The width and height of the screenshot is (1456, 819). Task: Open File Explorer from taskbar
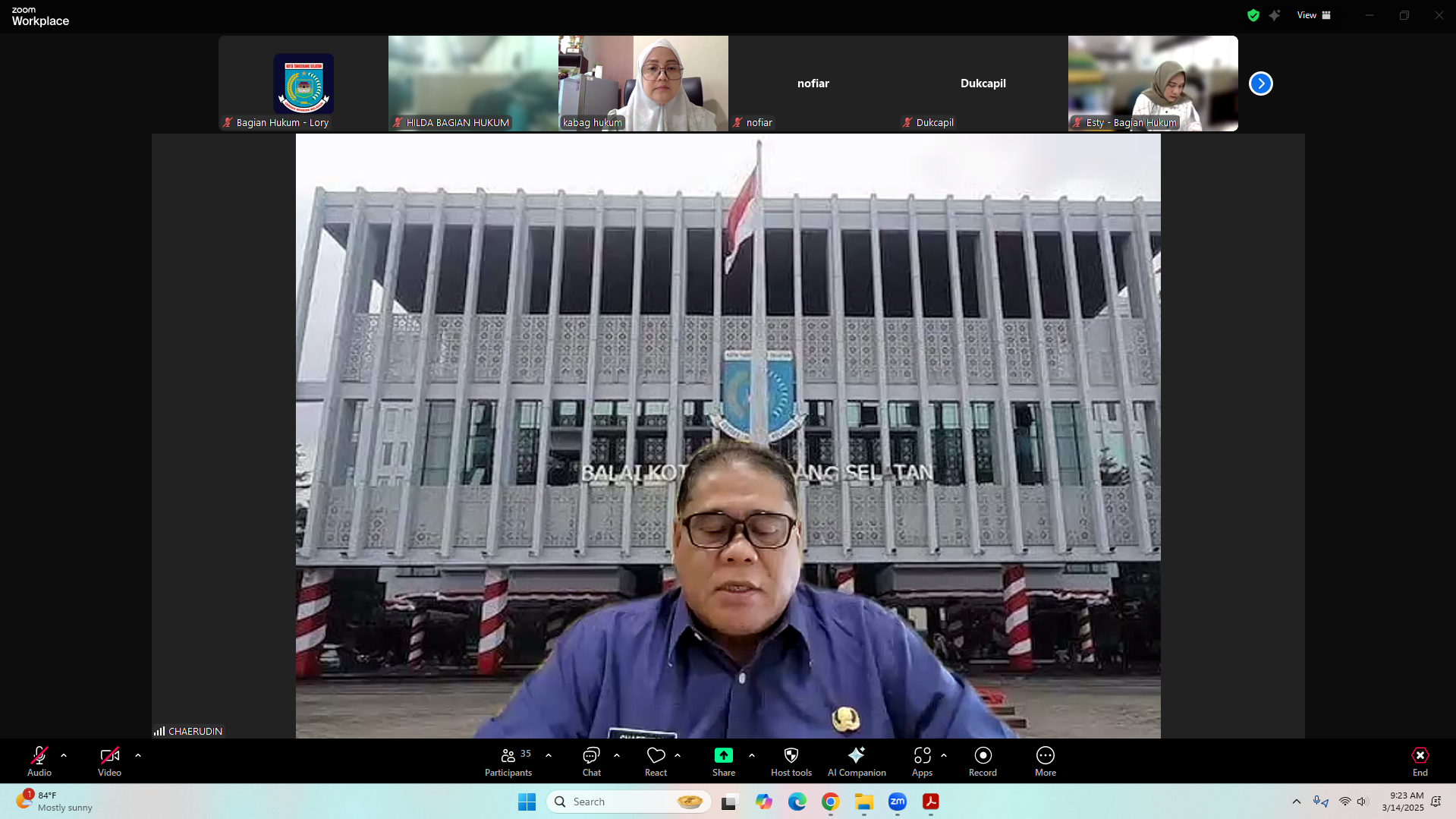tap(864, 802)
